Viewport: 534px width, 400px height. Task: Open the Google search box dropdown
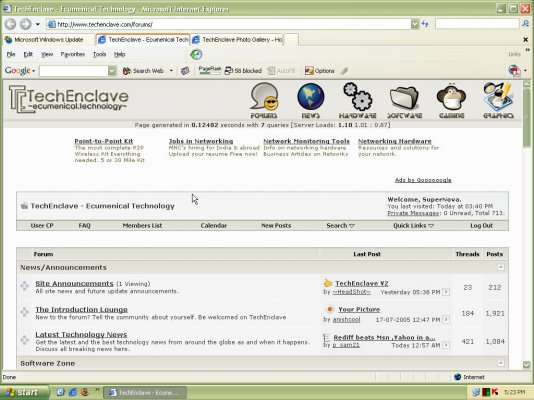pyautogui.click(x=112, y=71)
